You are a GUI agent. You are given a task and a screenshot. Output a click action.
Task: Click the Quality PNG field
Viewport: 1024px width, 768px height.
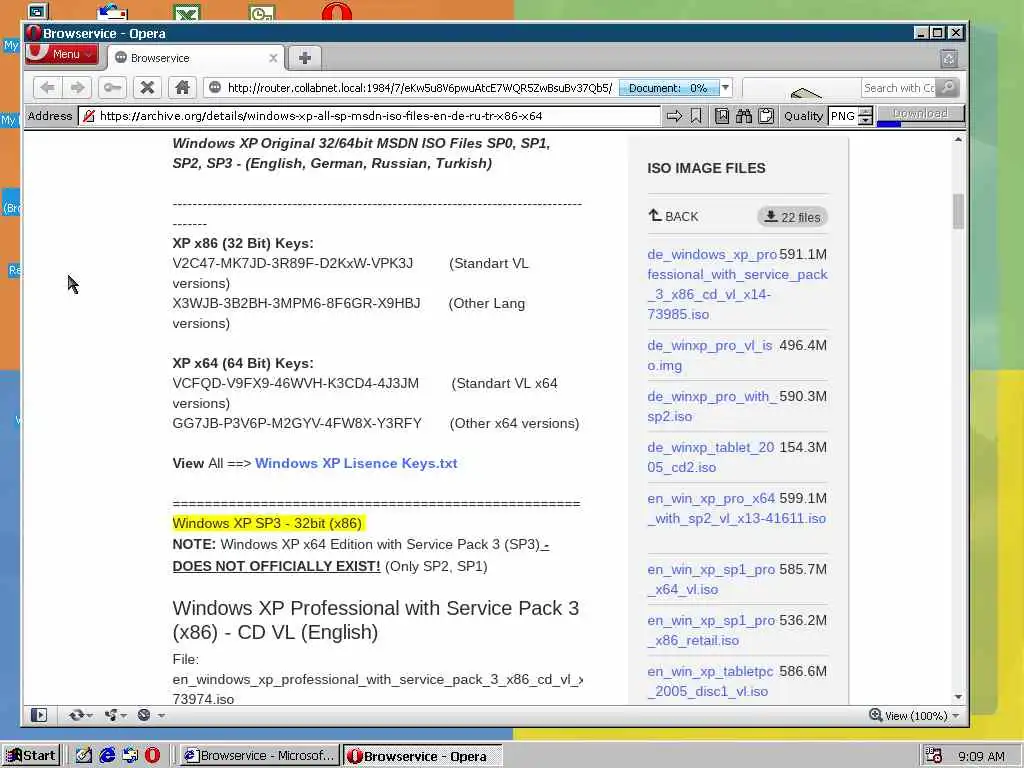click(x=843, y=116)
